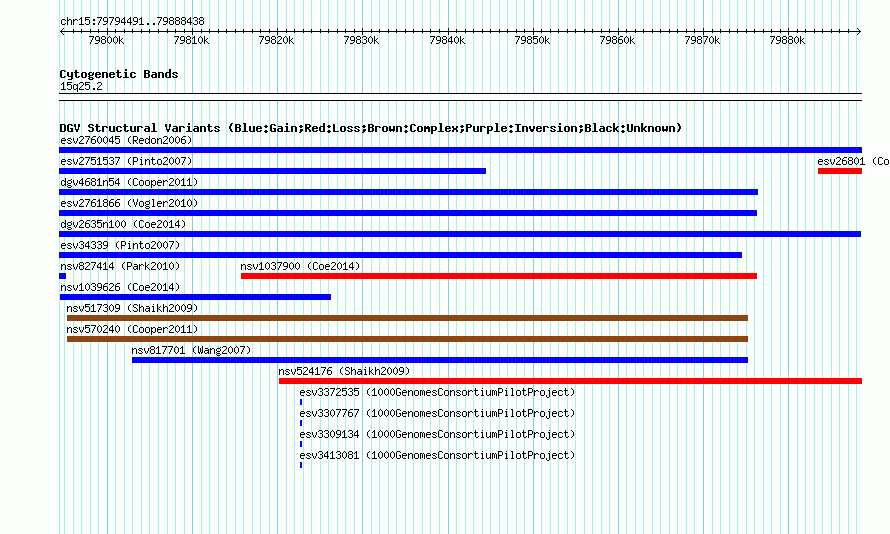Click the esv34339 (Pinto2007) variant bar
The height and width of the screenshot is (534, 890).
pyautogui.click(x=401, y=255)
